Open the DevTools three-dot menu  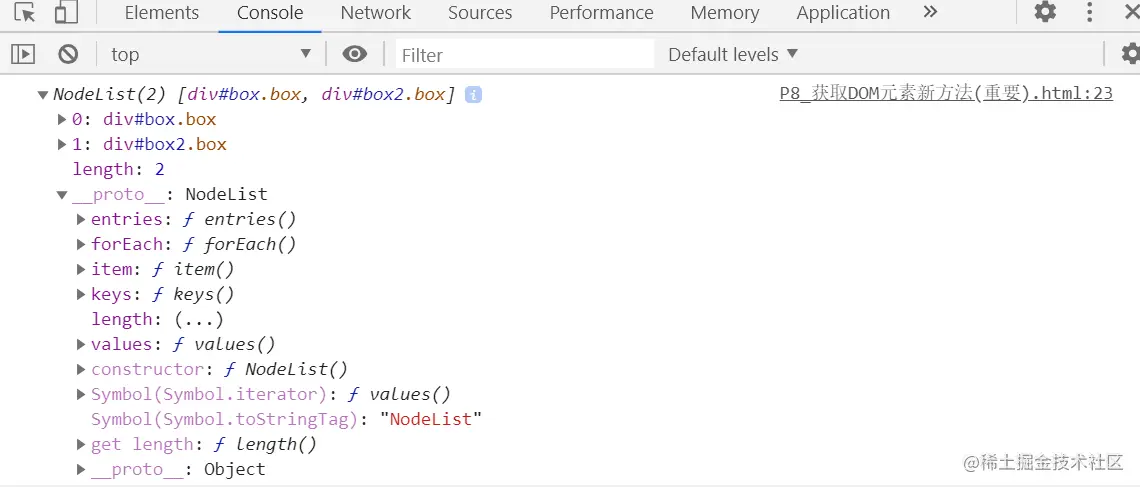[1091, 13]
